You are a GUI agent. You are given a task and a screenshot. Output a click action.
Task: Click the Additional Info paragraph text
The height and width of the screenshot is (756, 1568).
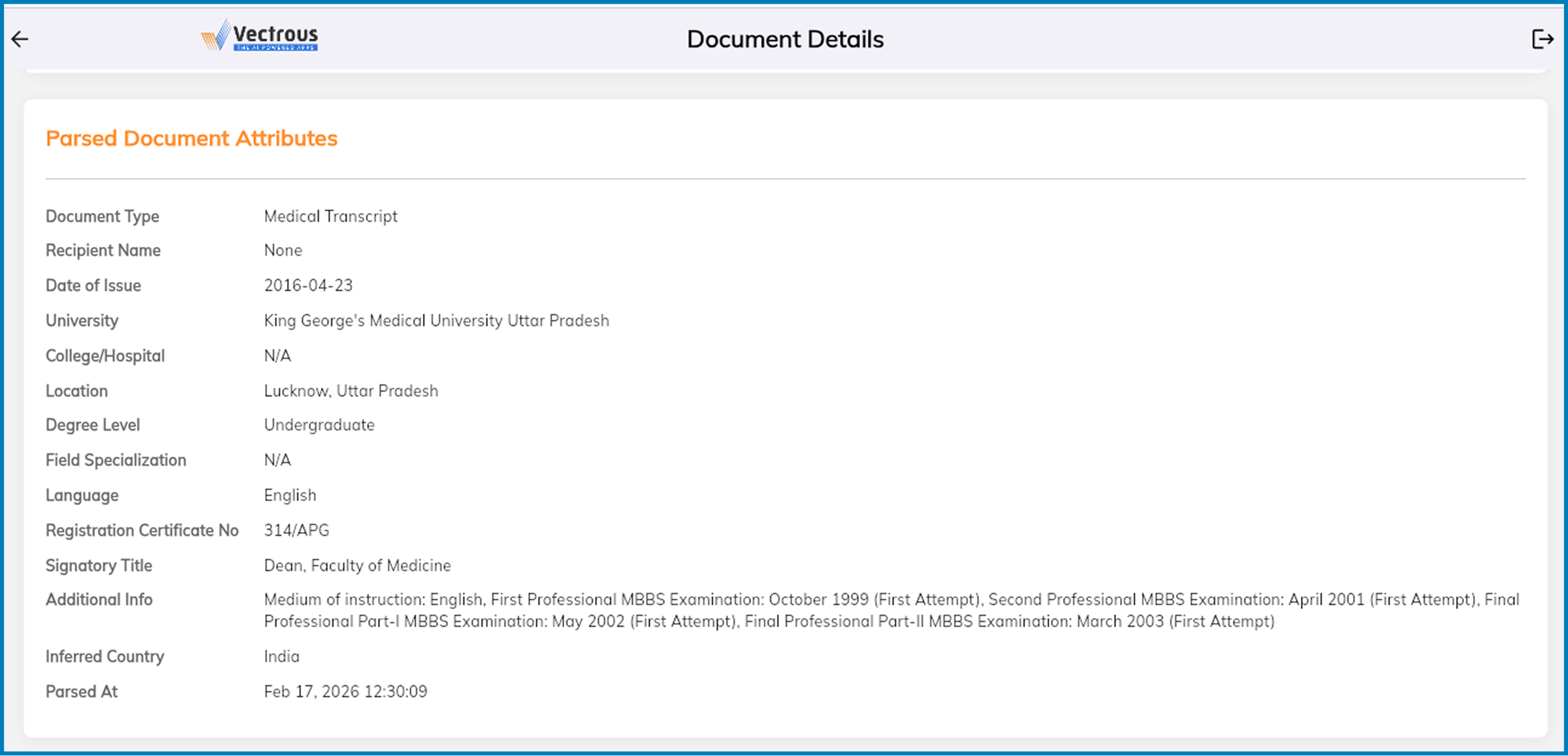pos(891,610)
